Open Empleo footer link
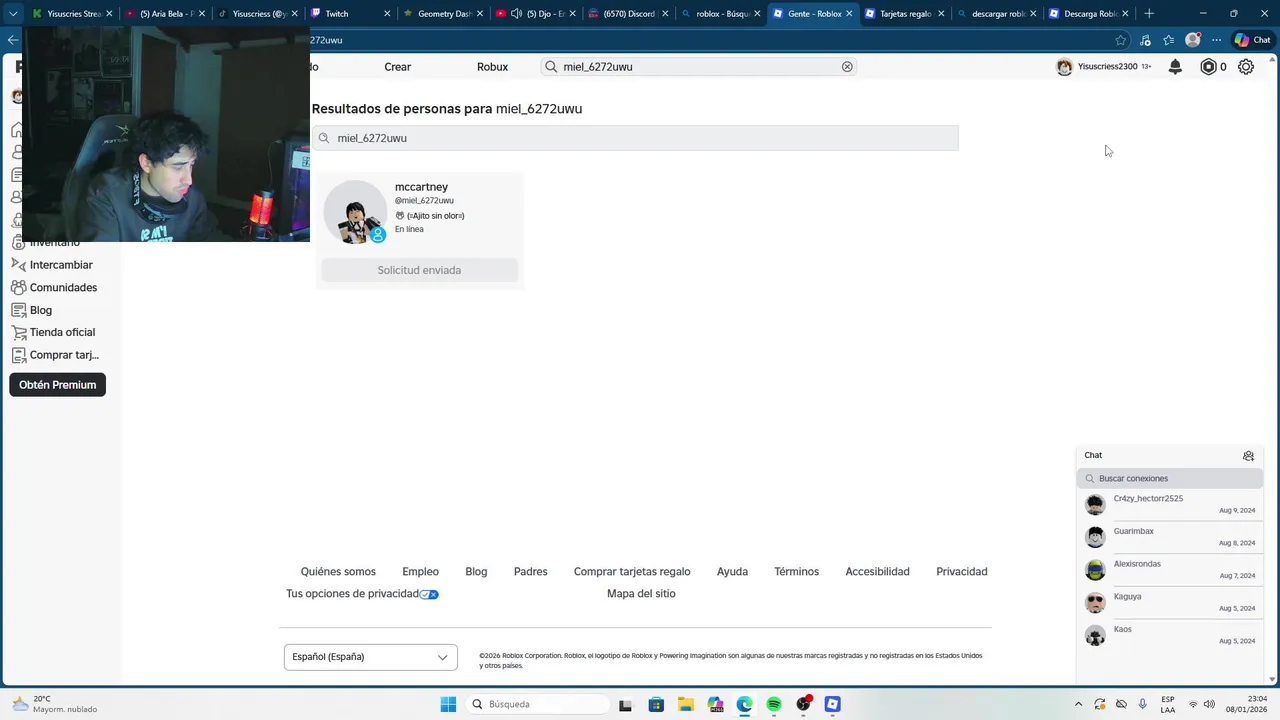 (420, 572)
